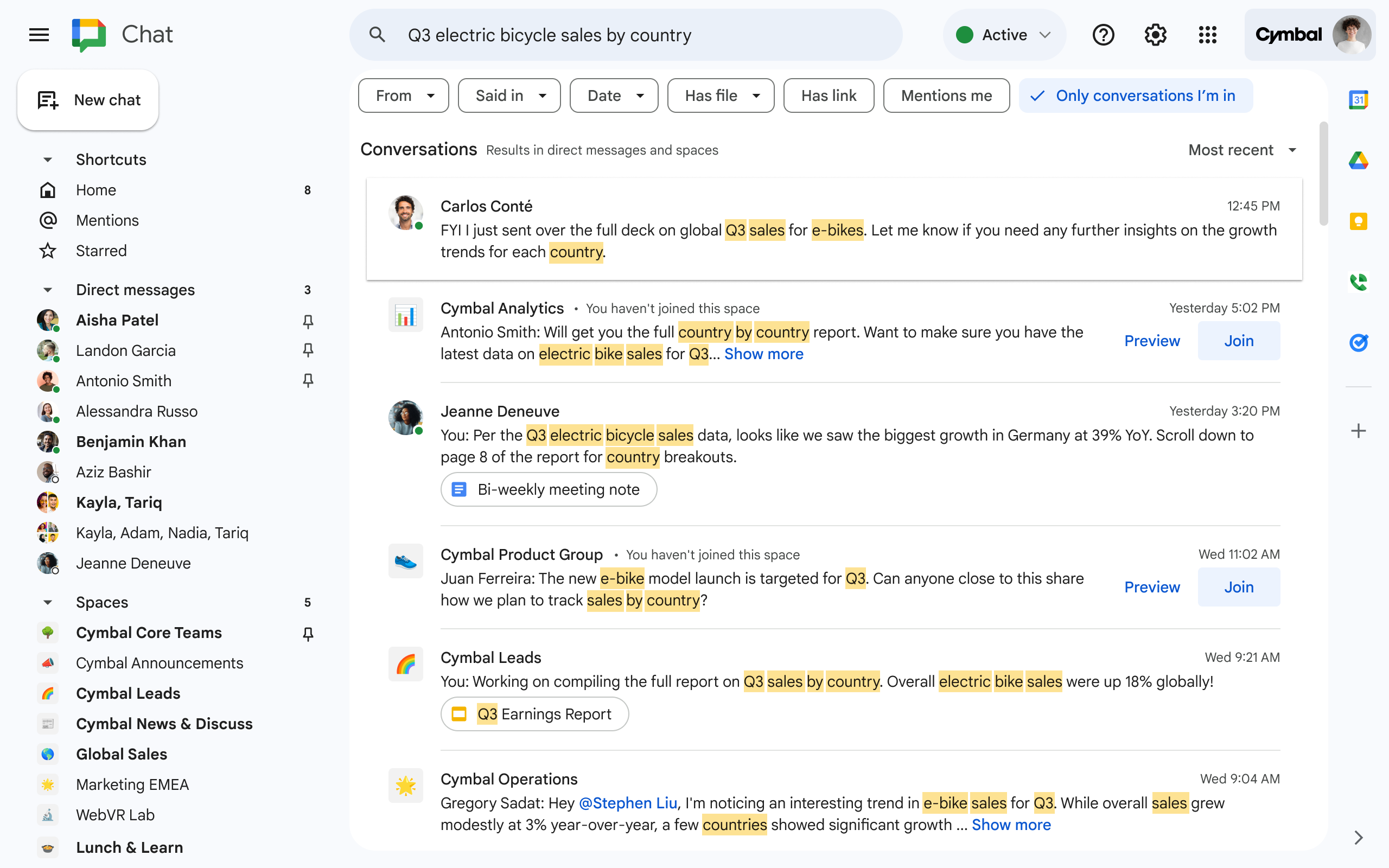Image resolution: width=1389 pixels, height=868 pixels.
Task: Open the Google Keep side panel icon
Action: [1358, 221]
